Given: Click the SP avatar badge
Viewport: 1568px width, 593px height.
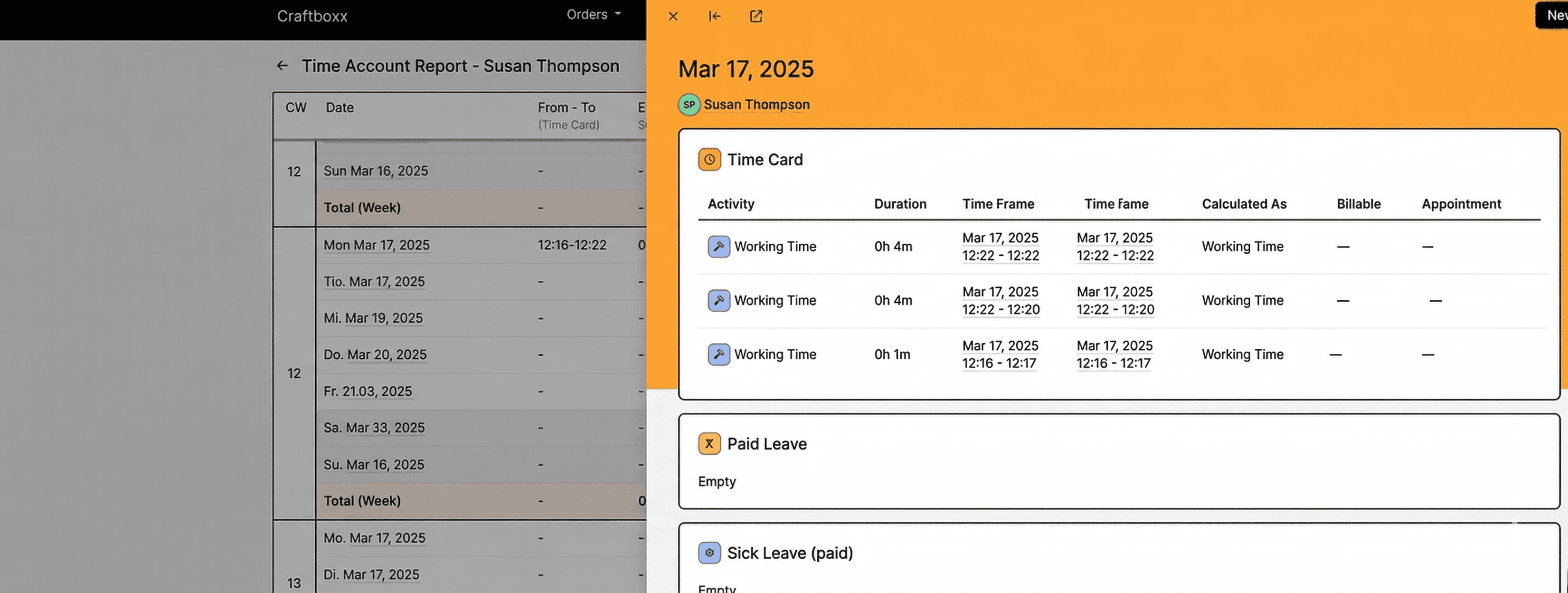Looking at the screenshot, I should coord(689,105).
